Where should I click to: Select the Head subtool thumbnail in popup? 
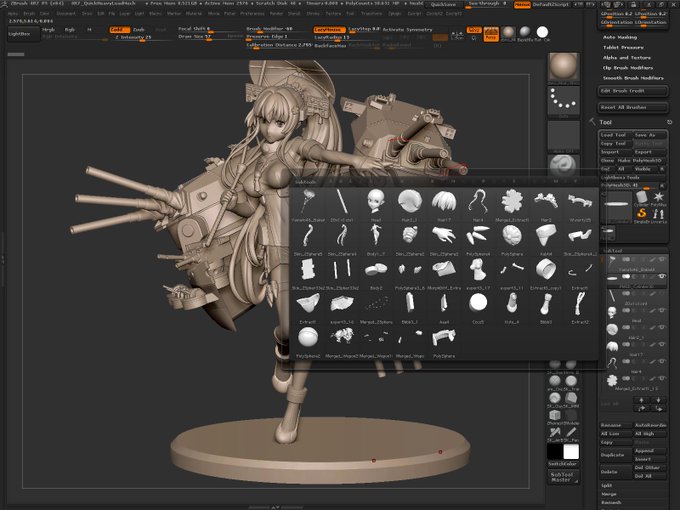coord(376,202)
